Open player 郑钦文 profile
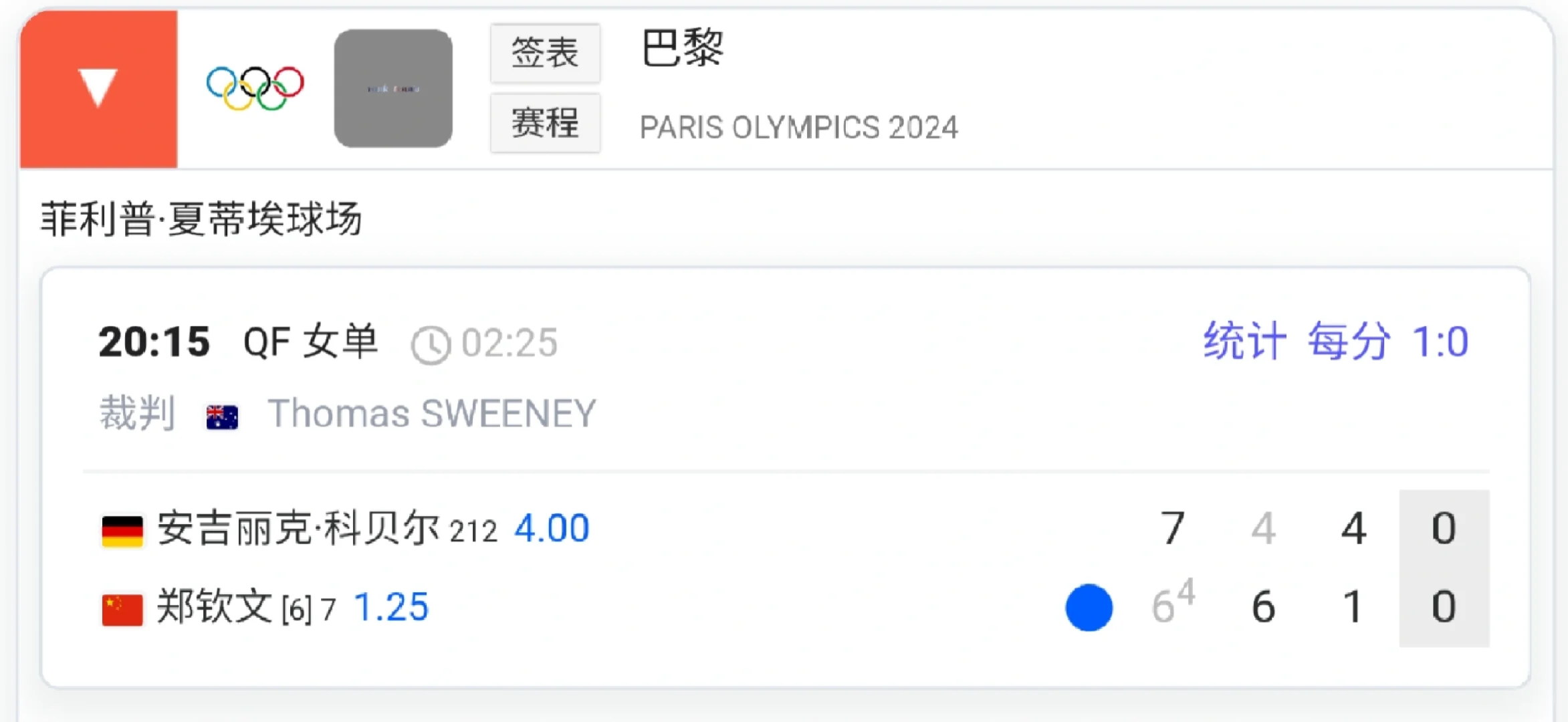The width and height of the screenshot is (1568, 722). (x=215, y=607)
